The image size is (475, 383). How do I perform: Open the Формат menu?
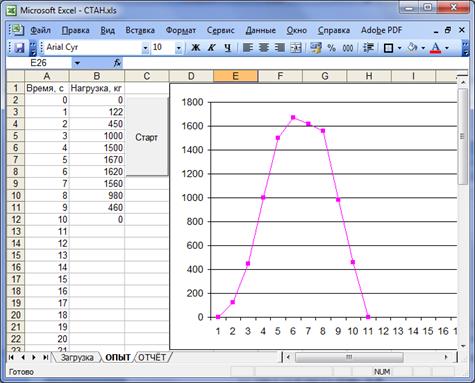click(x=181, y=30)
